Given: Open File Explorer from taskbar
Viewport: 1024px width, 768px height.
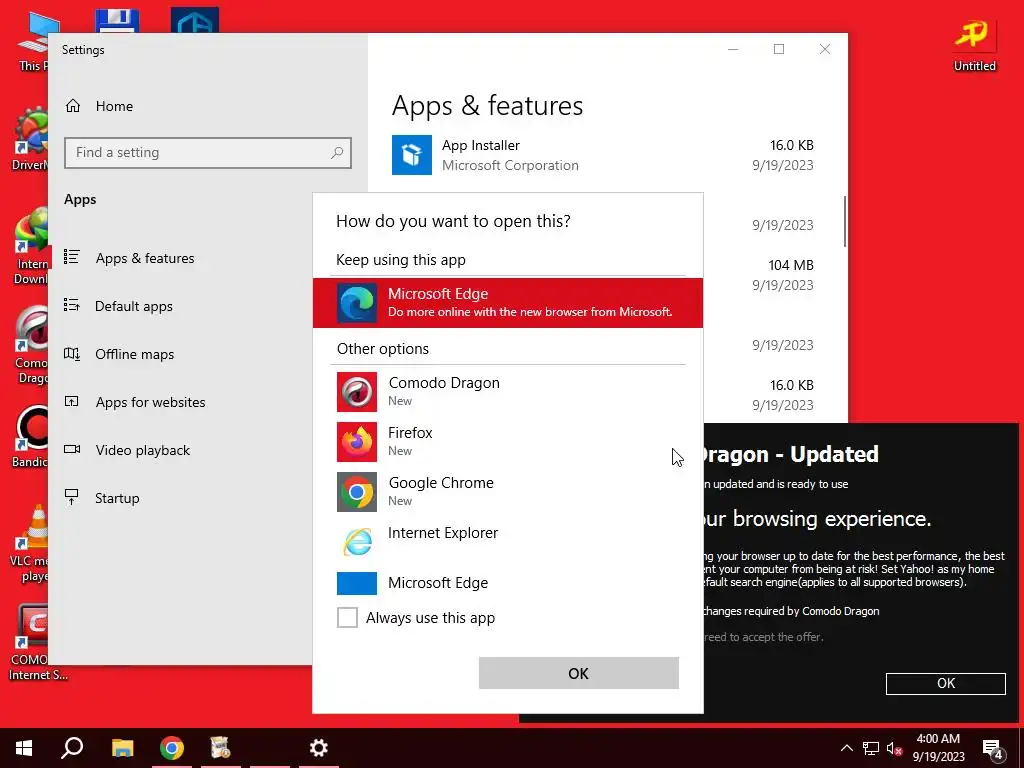Looking at the screenshot, I should click(x=122, y=748).
